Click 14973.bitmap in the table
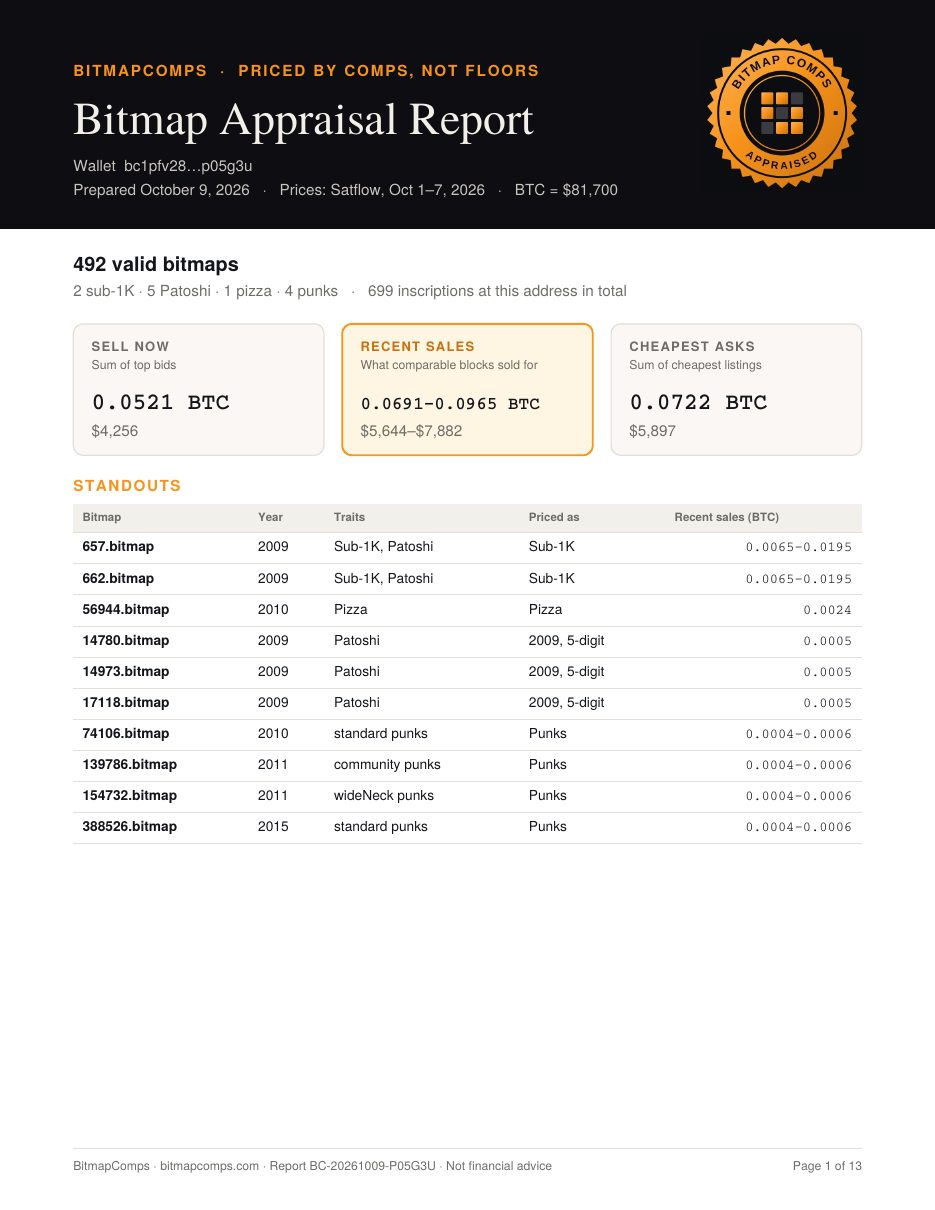 [126, 671]
